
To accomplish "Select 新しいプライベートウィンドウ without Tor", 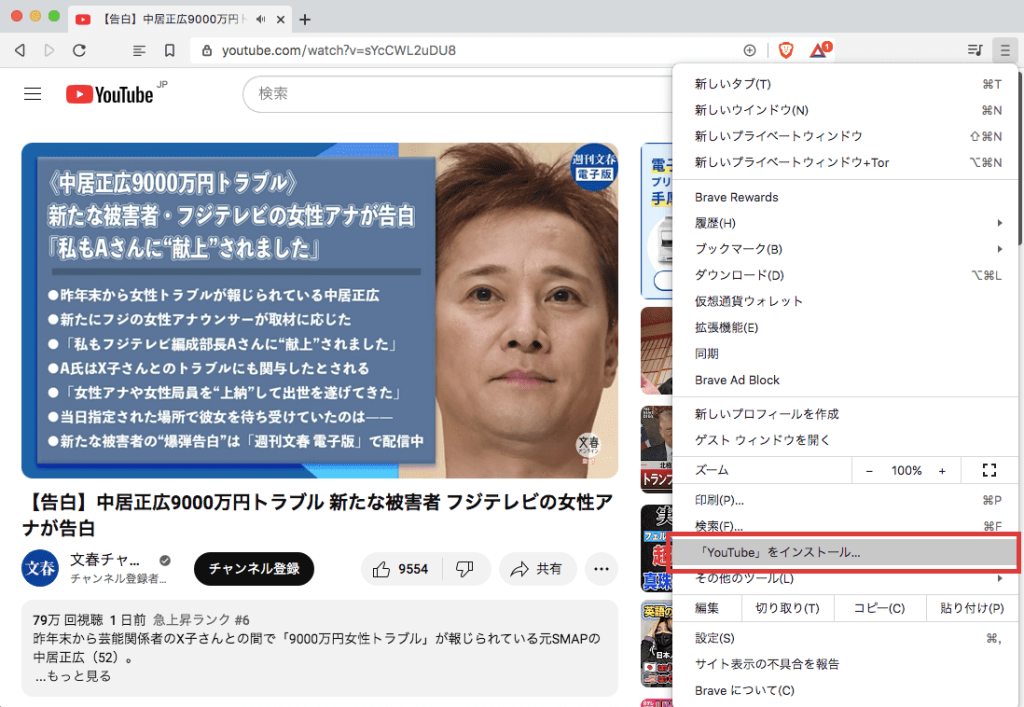I will (846, 136).
